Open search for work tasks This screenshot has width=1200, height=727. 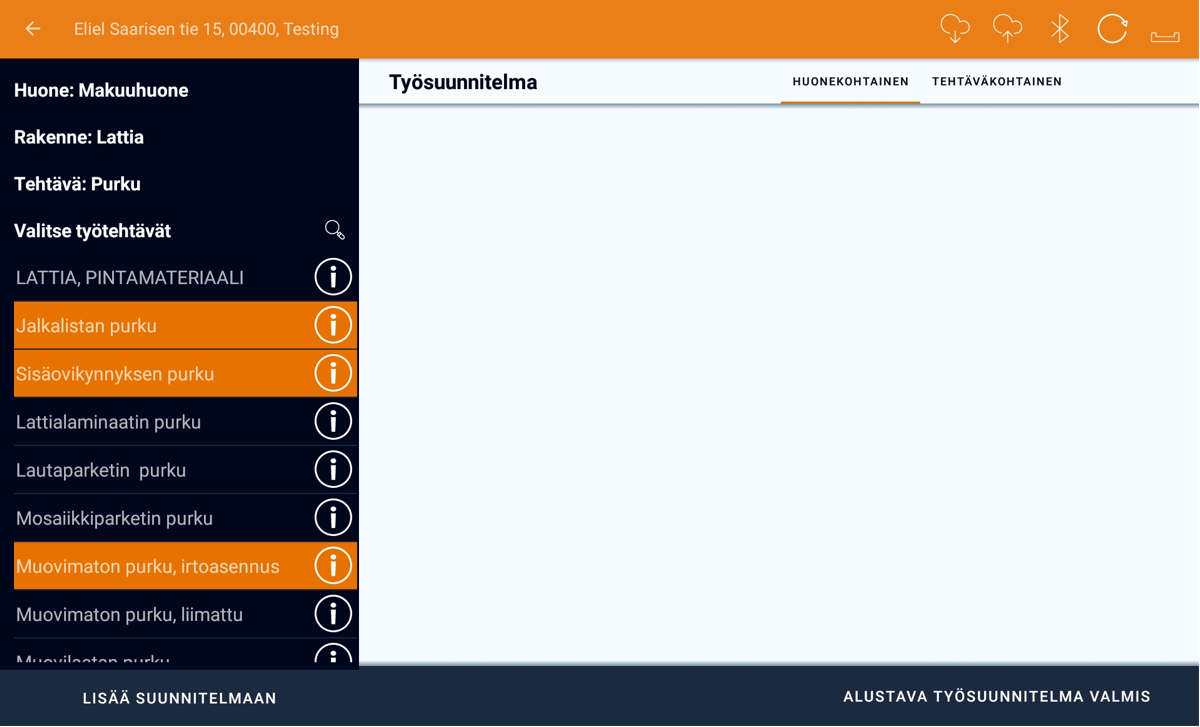coord(335,231)
